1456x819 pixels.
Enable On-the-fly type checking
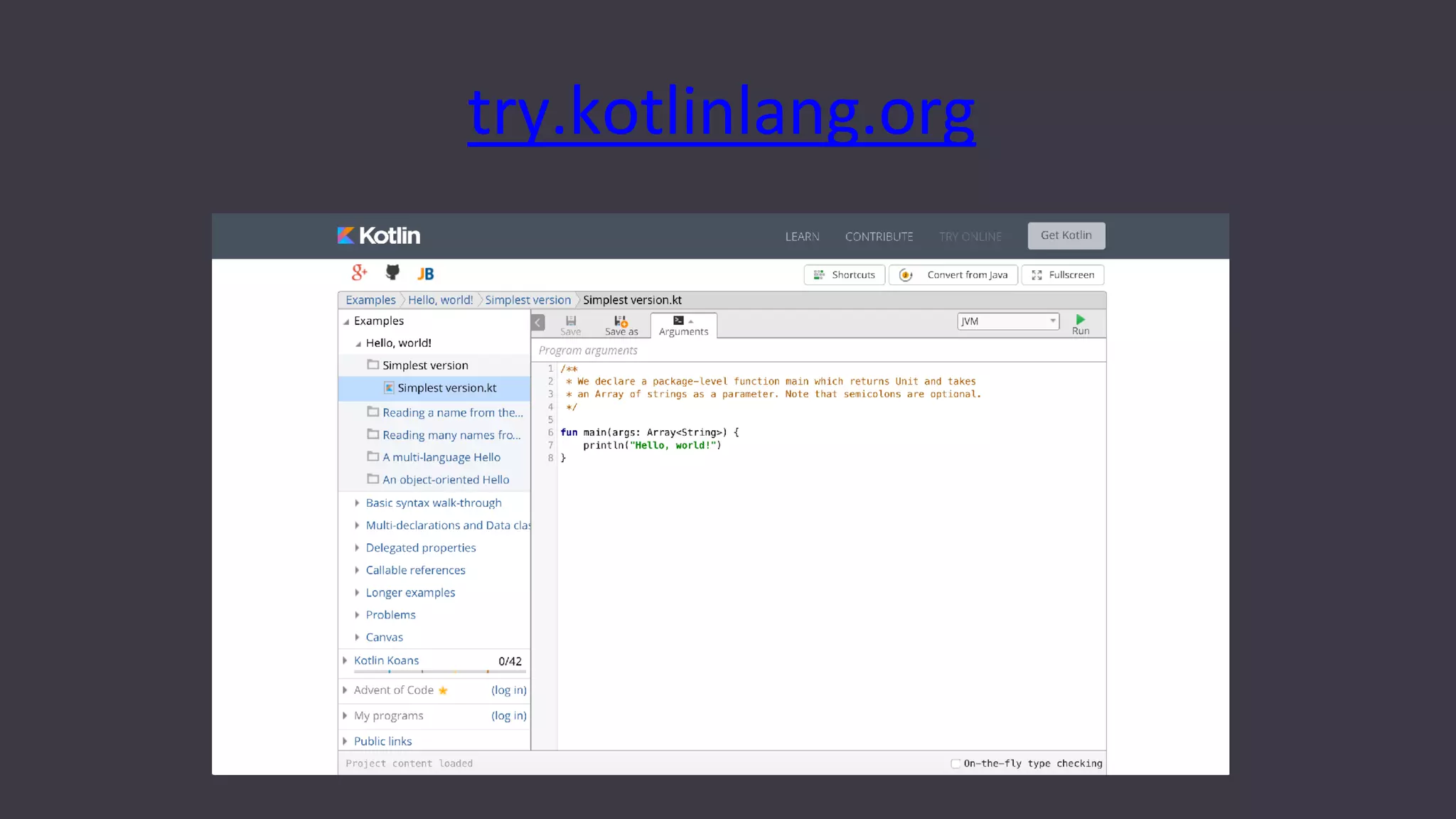955,764
